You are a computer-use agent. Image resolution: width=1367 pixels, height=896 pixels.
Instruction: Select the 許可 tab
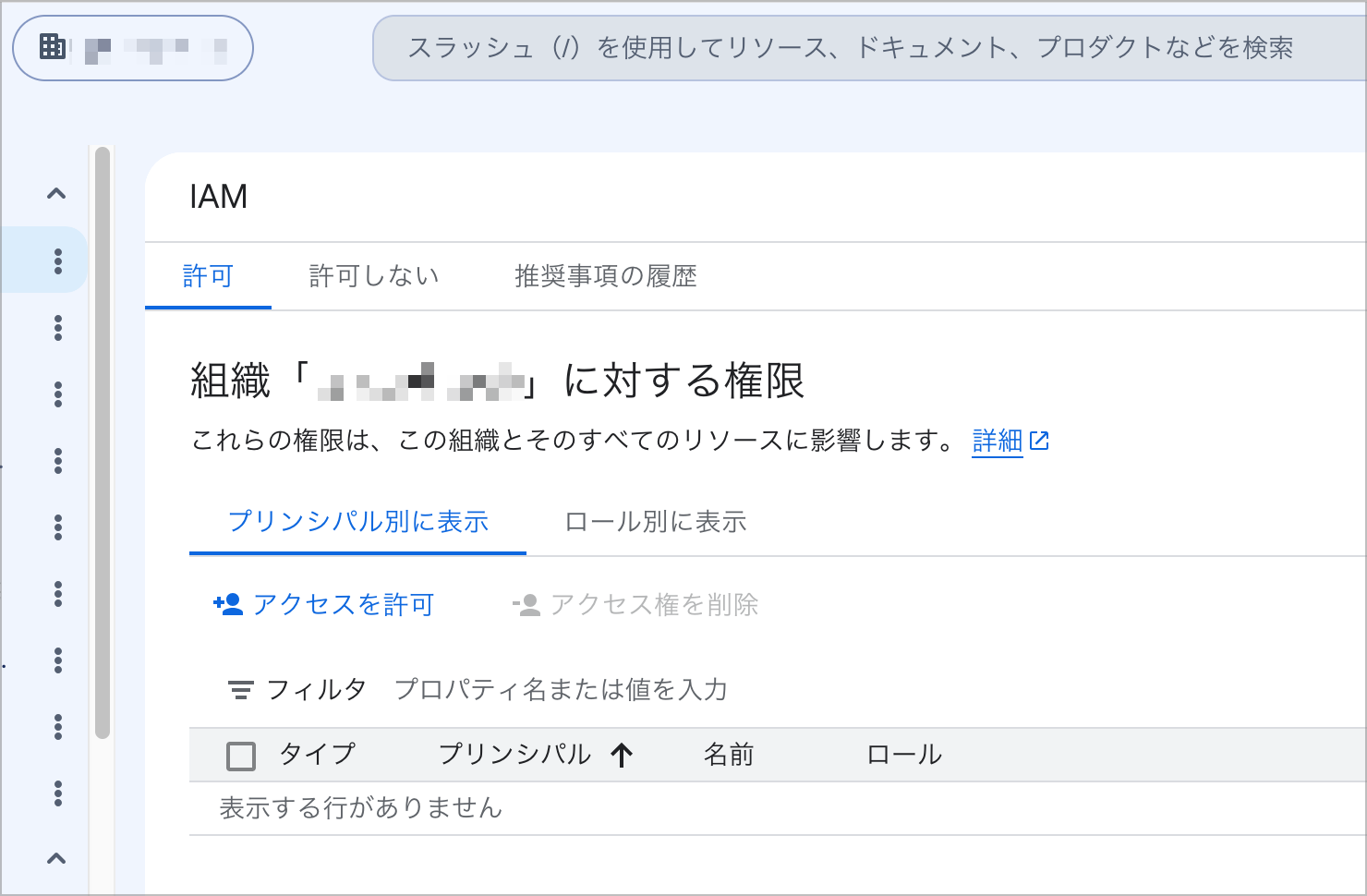click(208, 276)
